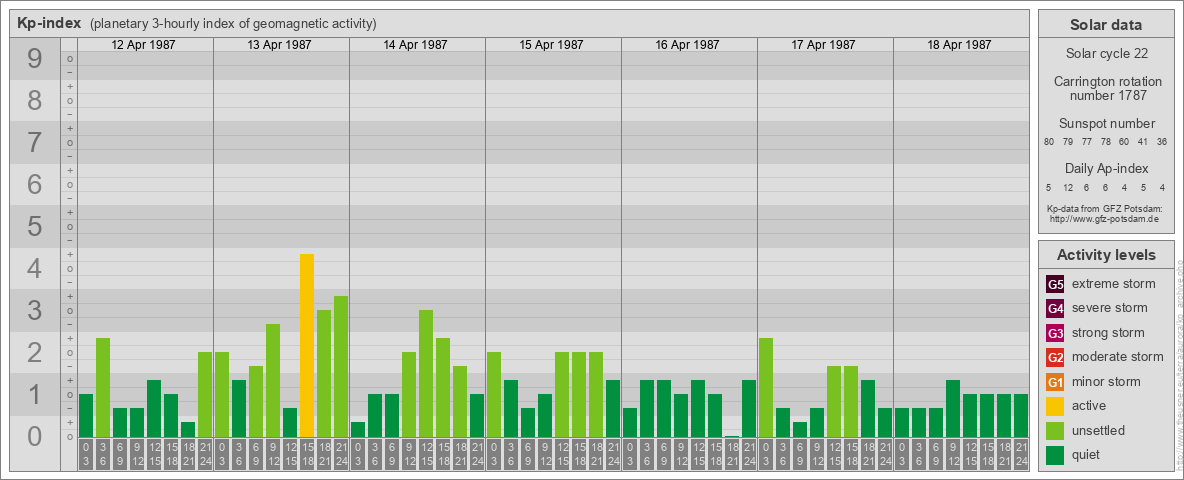Click sunspot number value 36

(1162, 142)
